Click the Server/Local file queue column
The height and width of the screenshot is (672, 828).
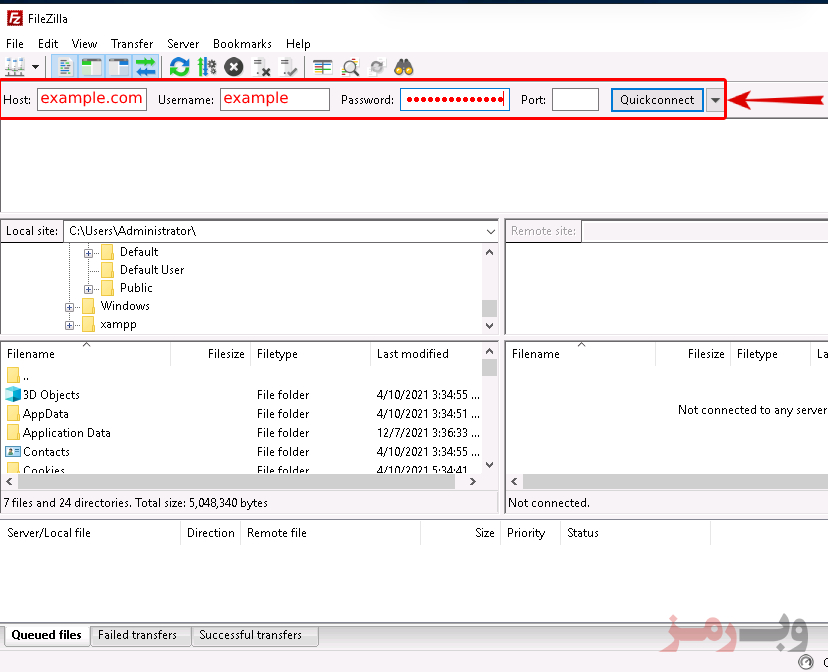pyautogui.click(x=91, y=533)
